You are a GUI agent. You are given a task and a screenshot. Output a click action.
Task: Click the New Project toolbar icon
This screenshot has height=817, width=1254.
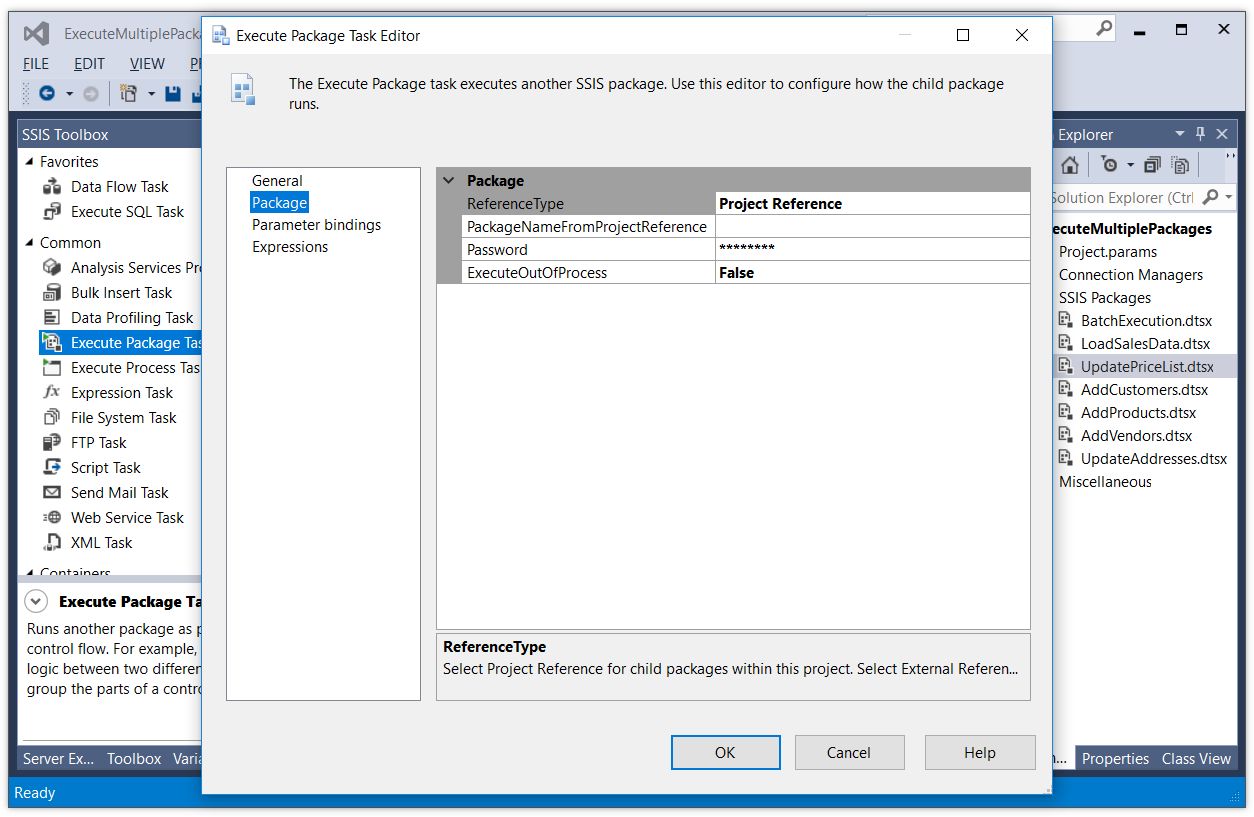(x=128, y=93)
